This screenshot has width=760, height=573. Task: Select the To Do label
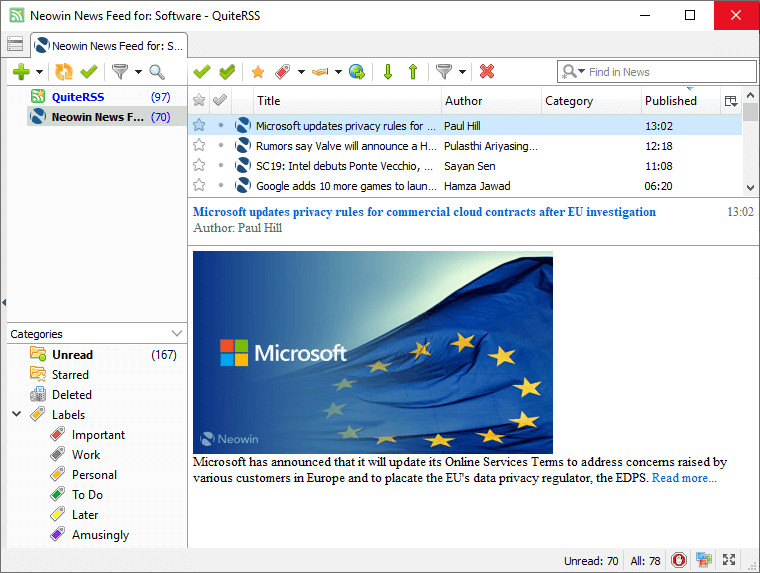[87, 494]
